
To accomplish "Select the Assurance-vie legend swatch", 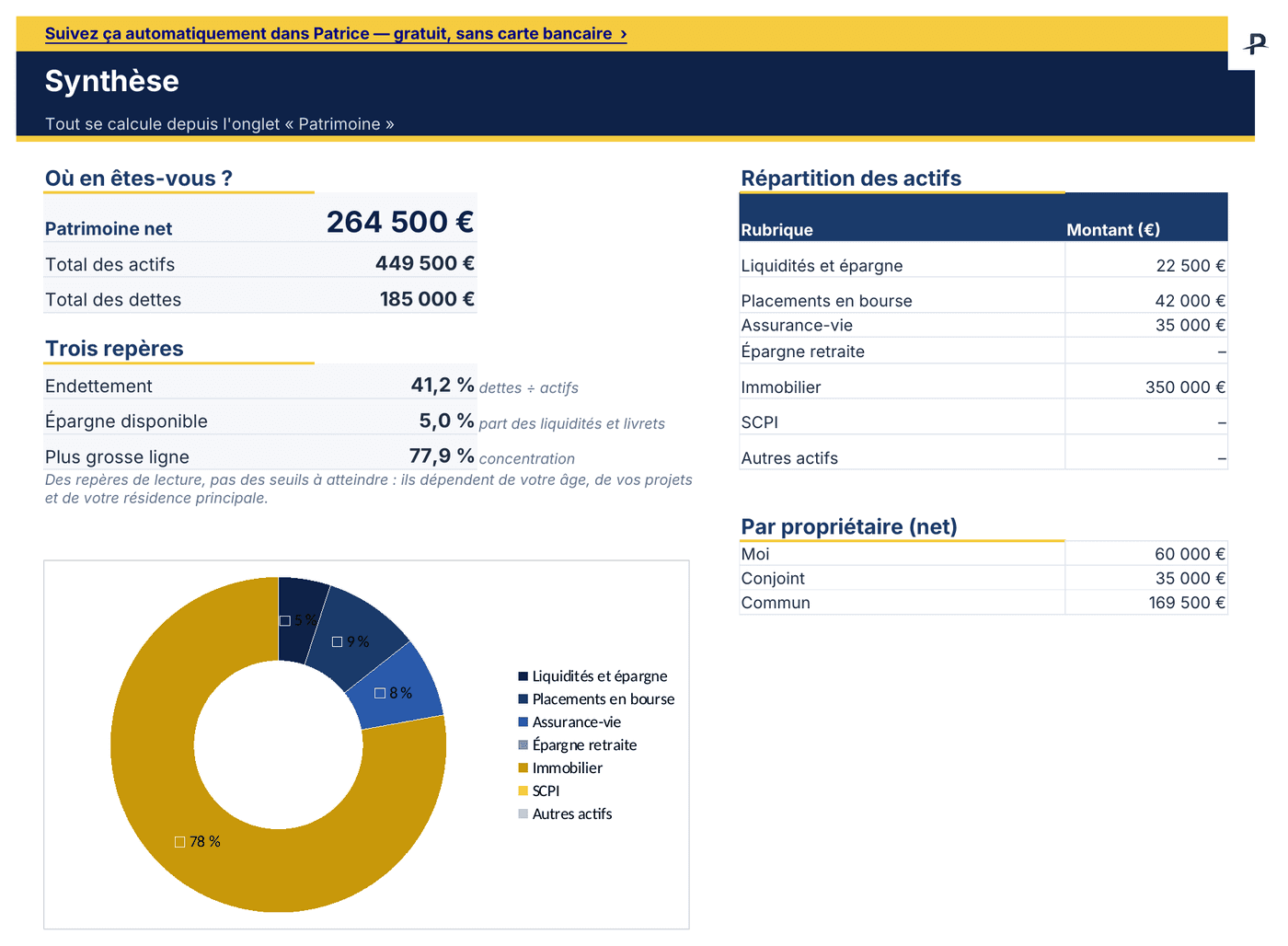I will [523, 722].
